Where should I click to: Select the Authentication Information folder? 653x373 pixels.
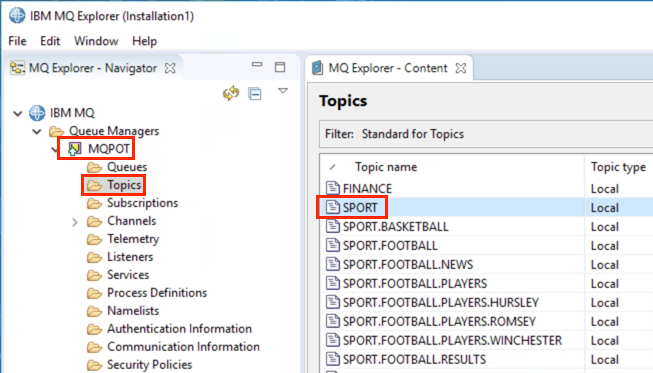pos(179,328)
